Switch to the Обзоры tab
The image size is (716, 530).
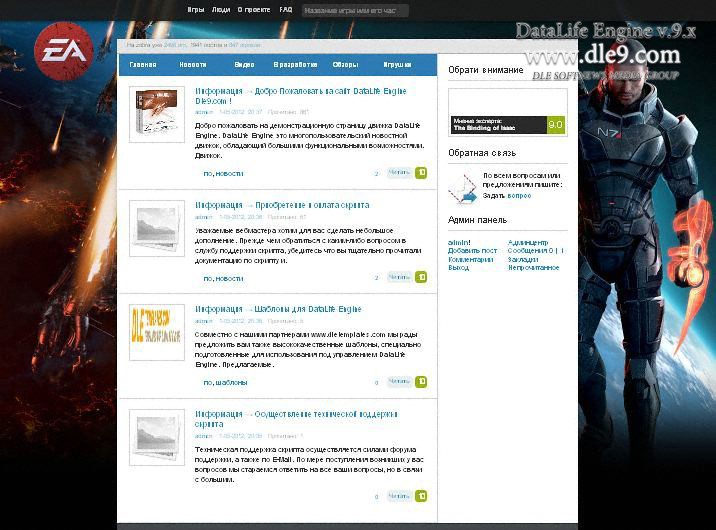345,65
